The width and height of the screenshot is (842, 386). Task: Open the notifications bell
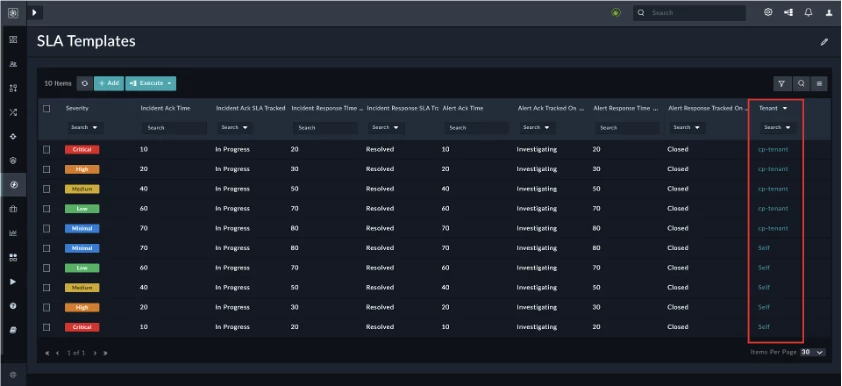click(x=808, y=12)
